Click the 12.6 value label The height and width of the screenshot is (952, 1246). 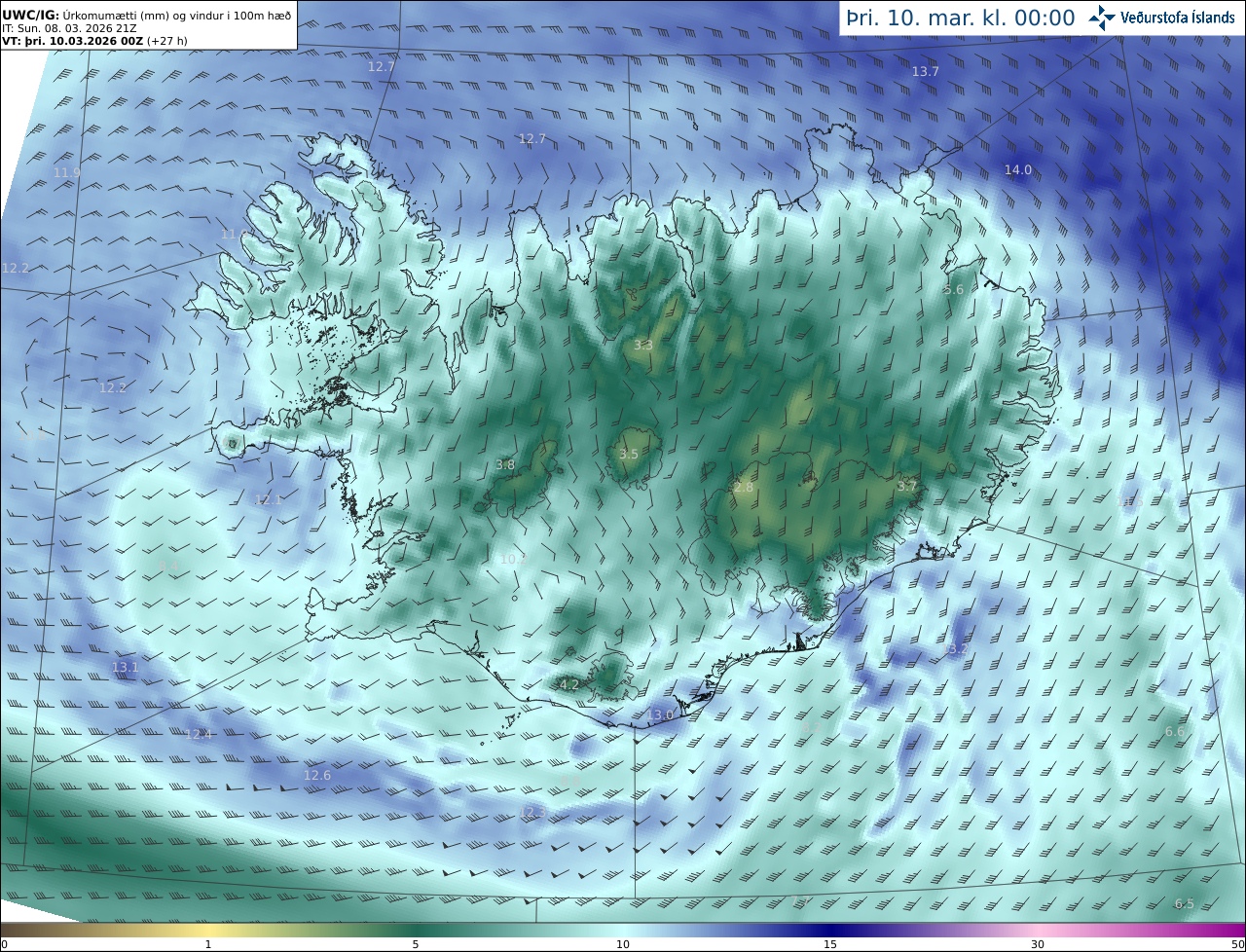click(x=316, y=776)
